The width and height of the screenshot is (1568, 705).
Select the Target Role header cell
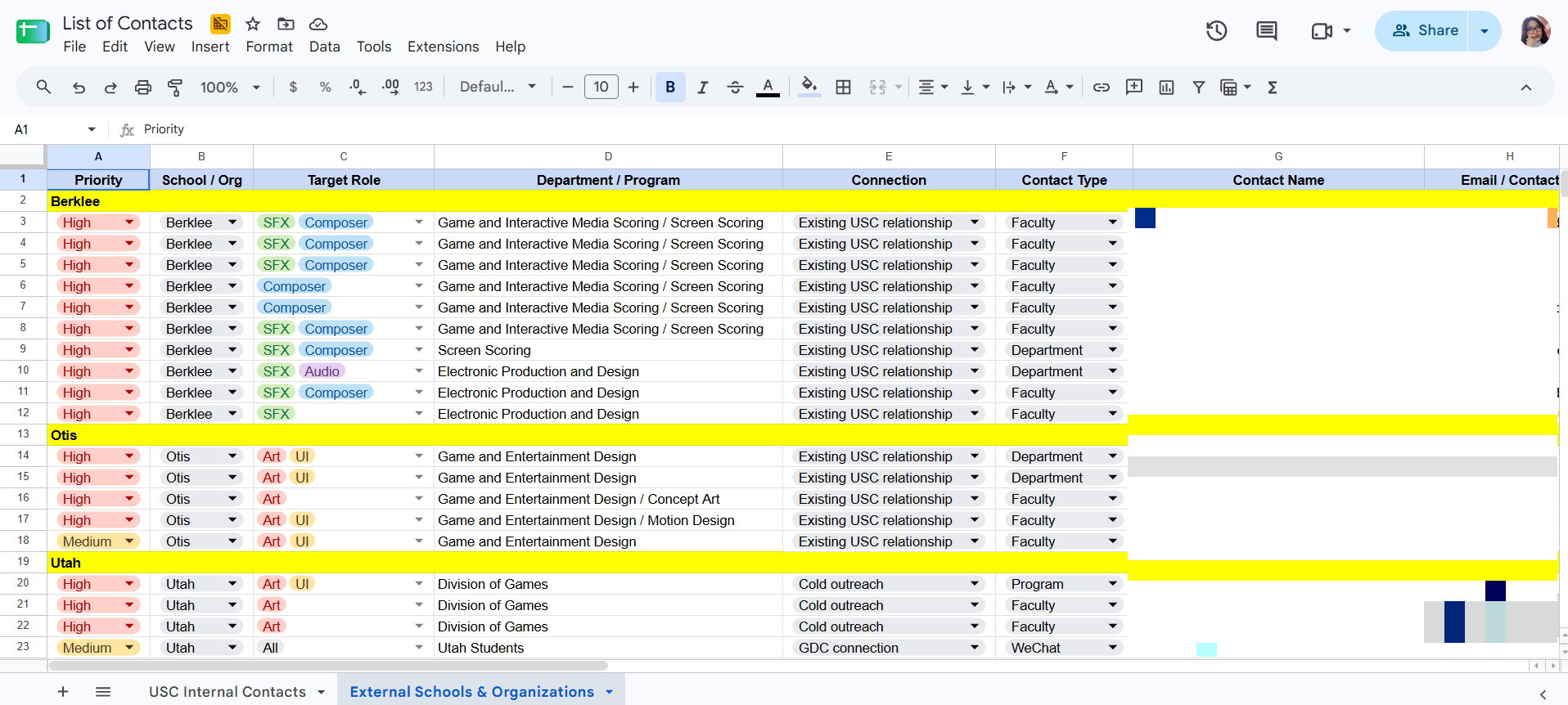(344, 180)
